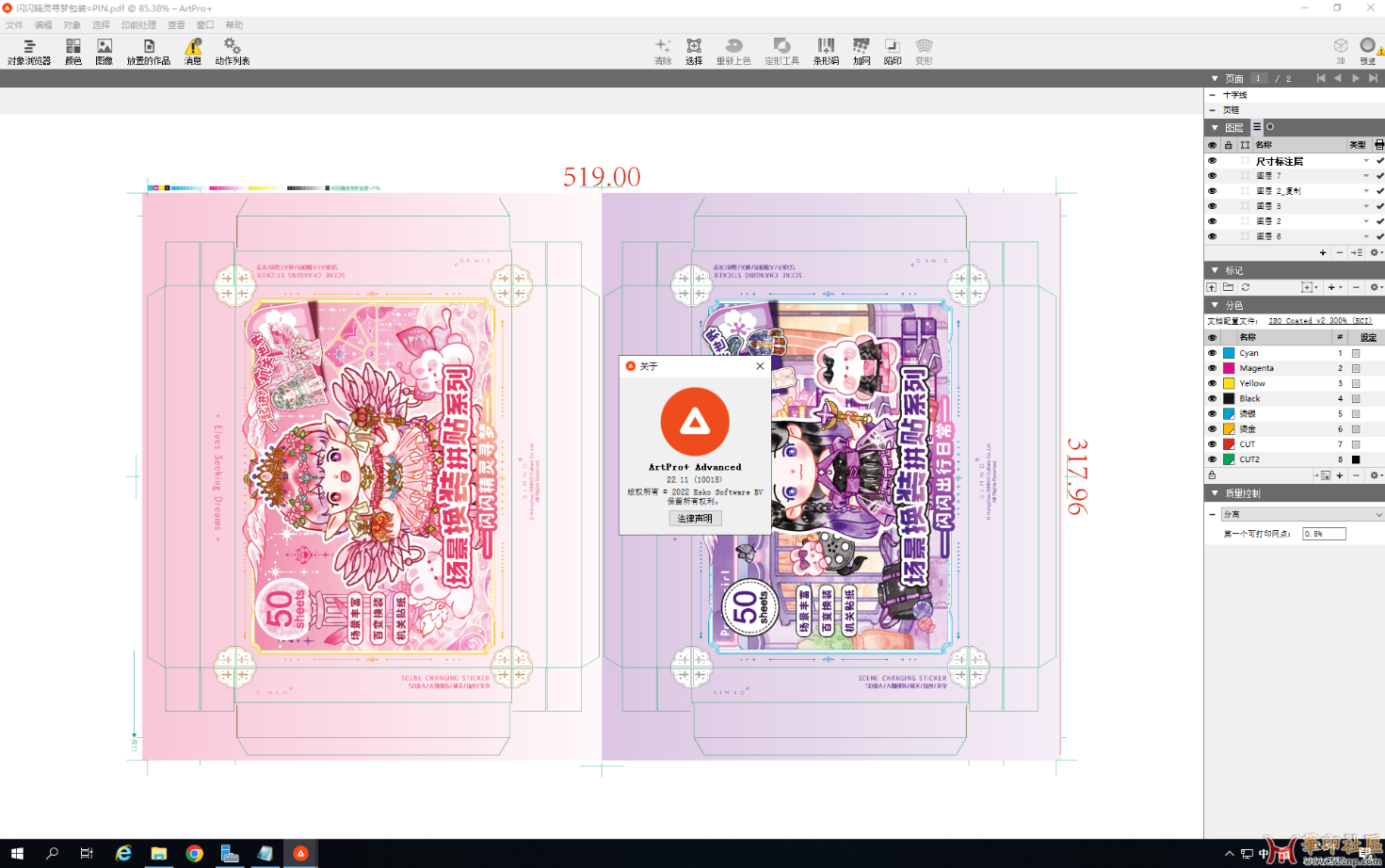Click the 烫金 orange color swatch

pyautogui.click(x=1229, y=429)
